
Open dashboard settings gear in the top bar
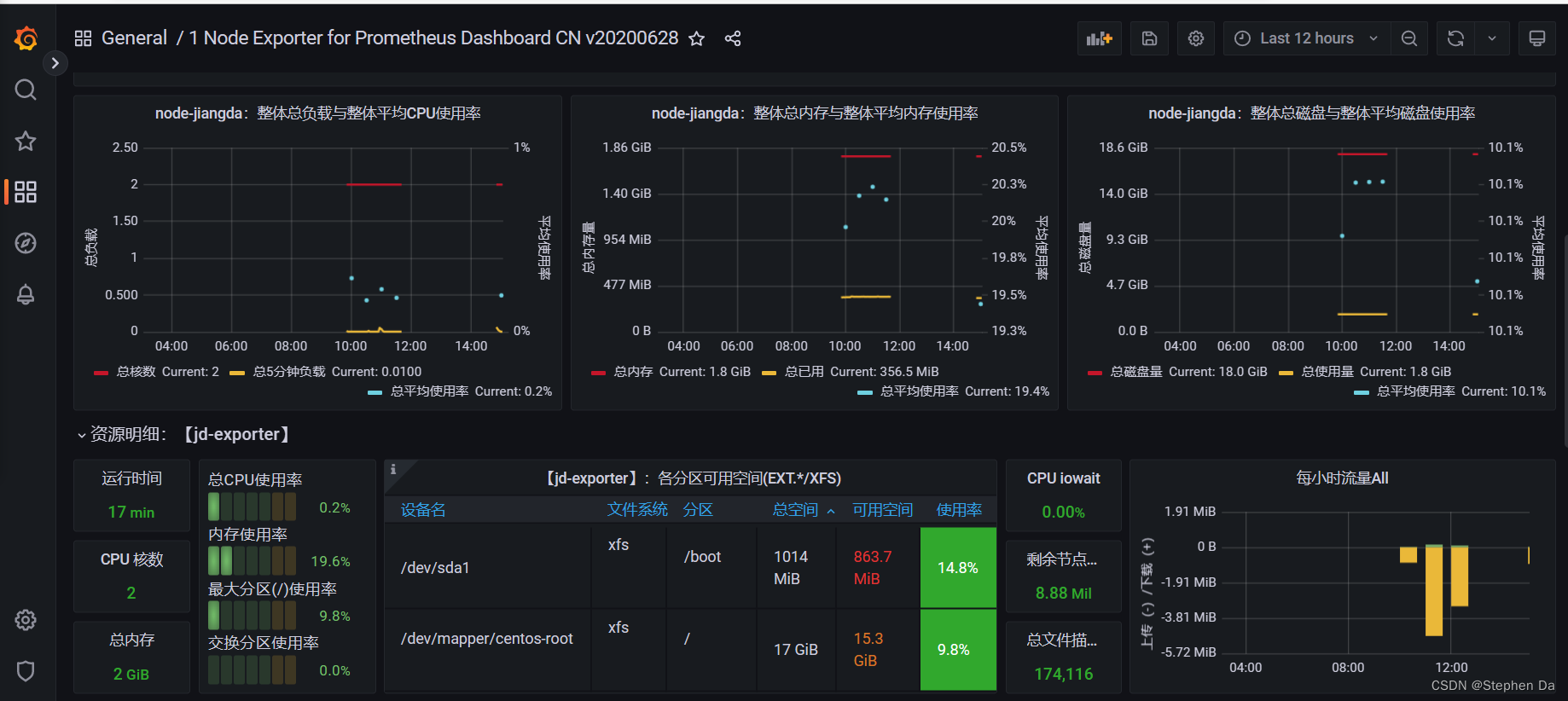[x=1196, y=38]
